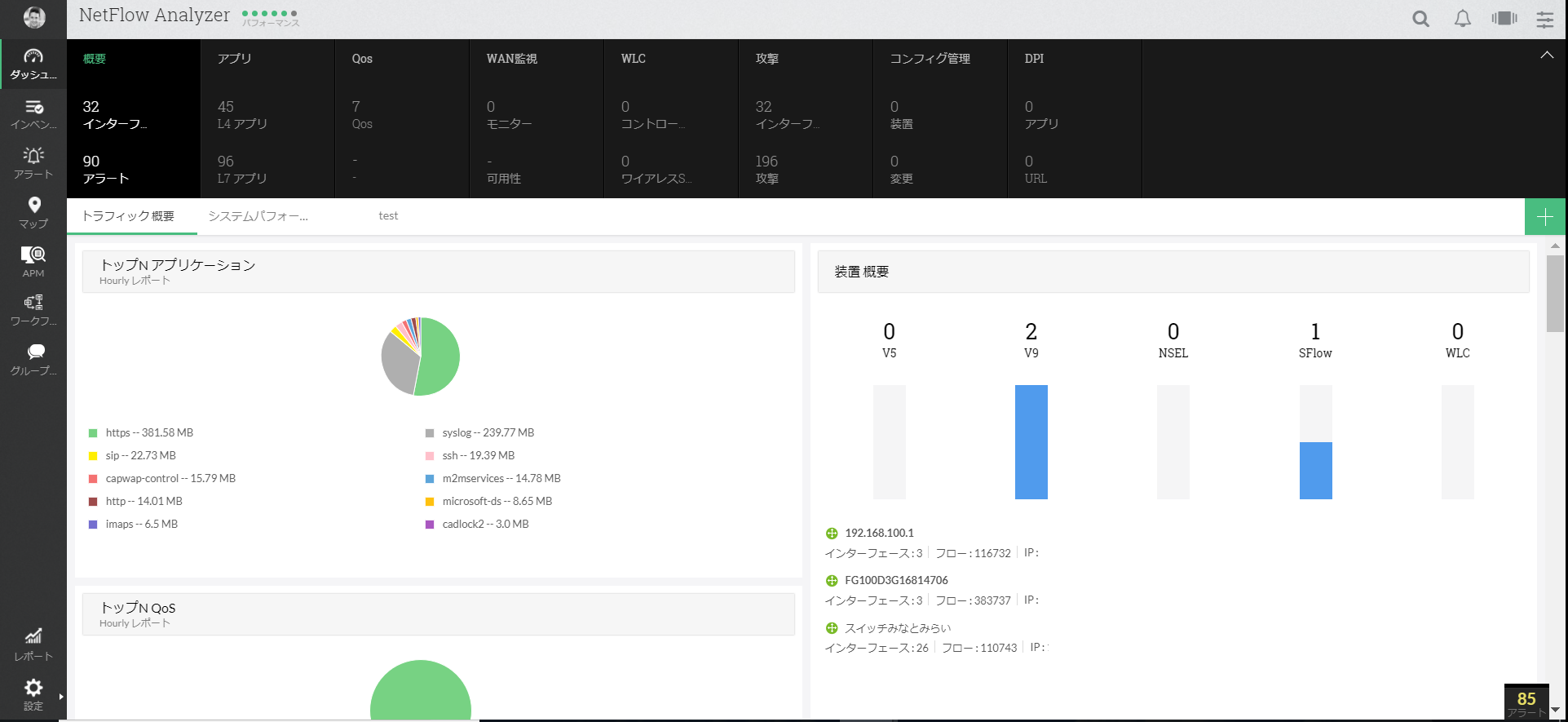Screen dimensions: 1568x722
Task: Click the トップN アプリケーション widget title
Action: click(x=178, y=265)
